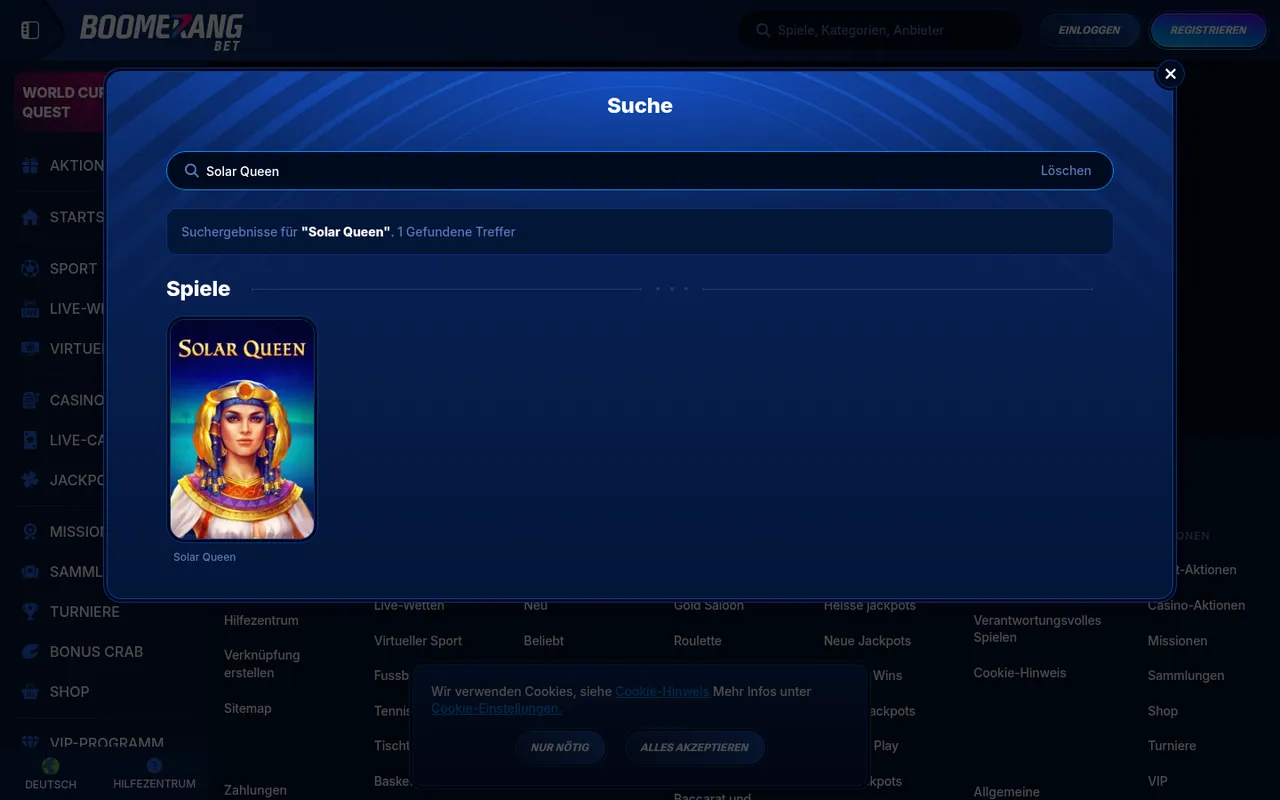Viewport: 1280px width, 800px height.
Task: Select the Live-Casino sidebar icon
Action: click(x=30, y=440)
